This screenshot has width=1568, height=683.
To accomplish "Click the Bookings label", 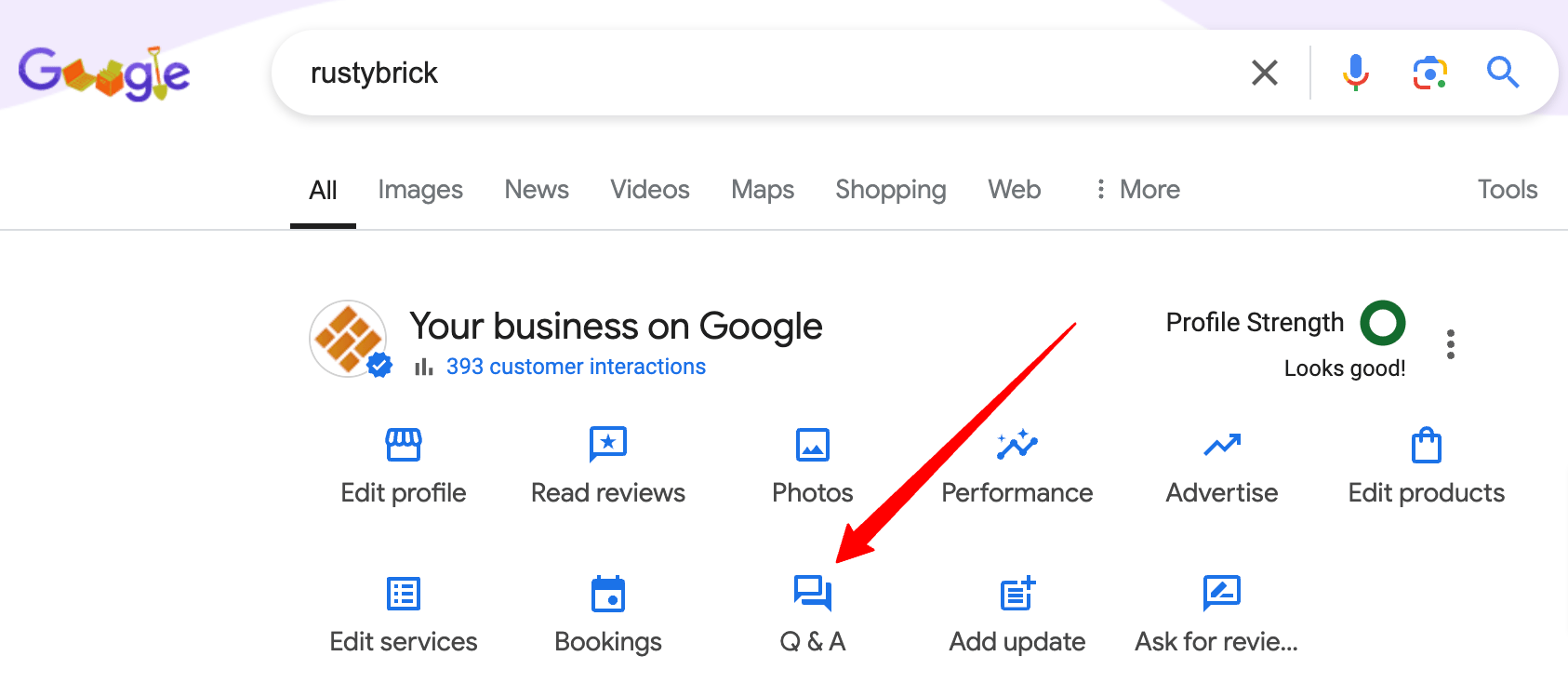I will click(608, 642).
